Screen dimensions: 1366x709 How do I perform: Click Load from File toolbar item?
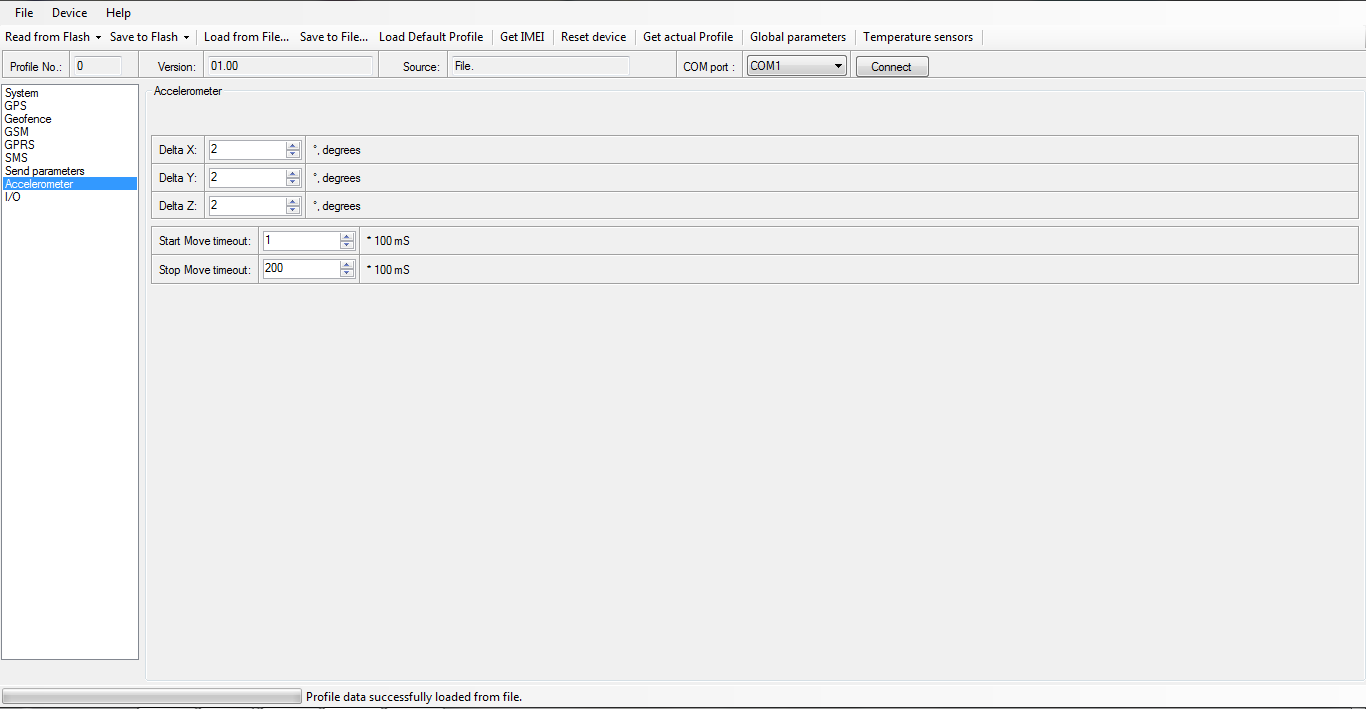point(246,37)
